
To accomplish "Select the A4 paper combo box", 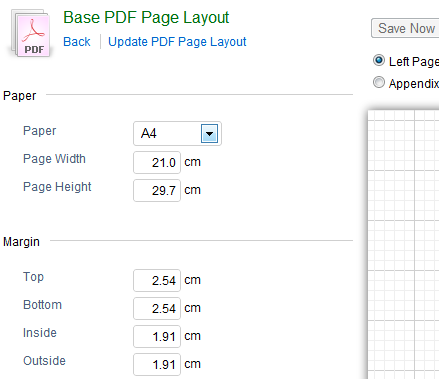I will [x=177, y=134].
